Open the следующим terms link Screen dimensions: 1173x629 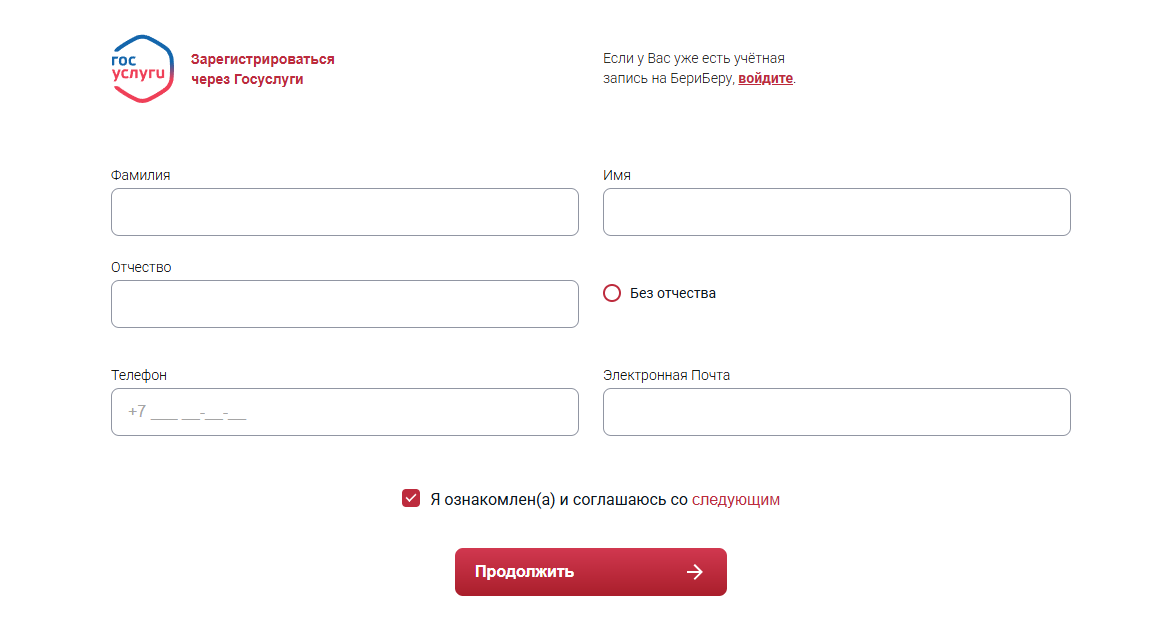(735, 499)
